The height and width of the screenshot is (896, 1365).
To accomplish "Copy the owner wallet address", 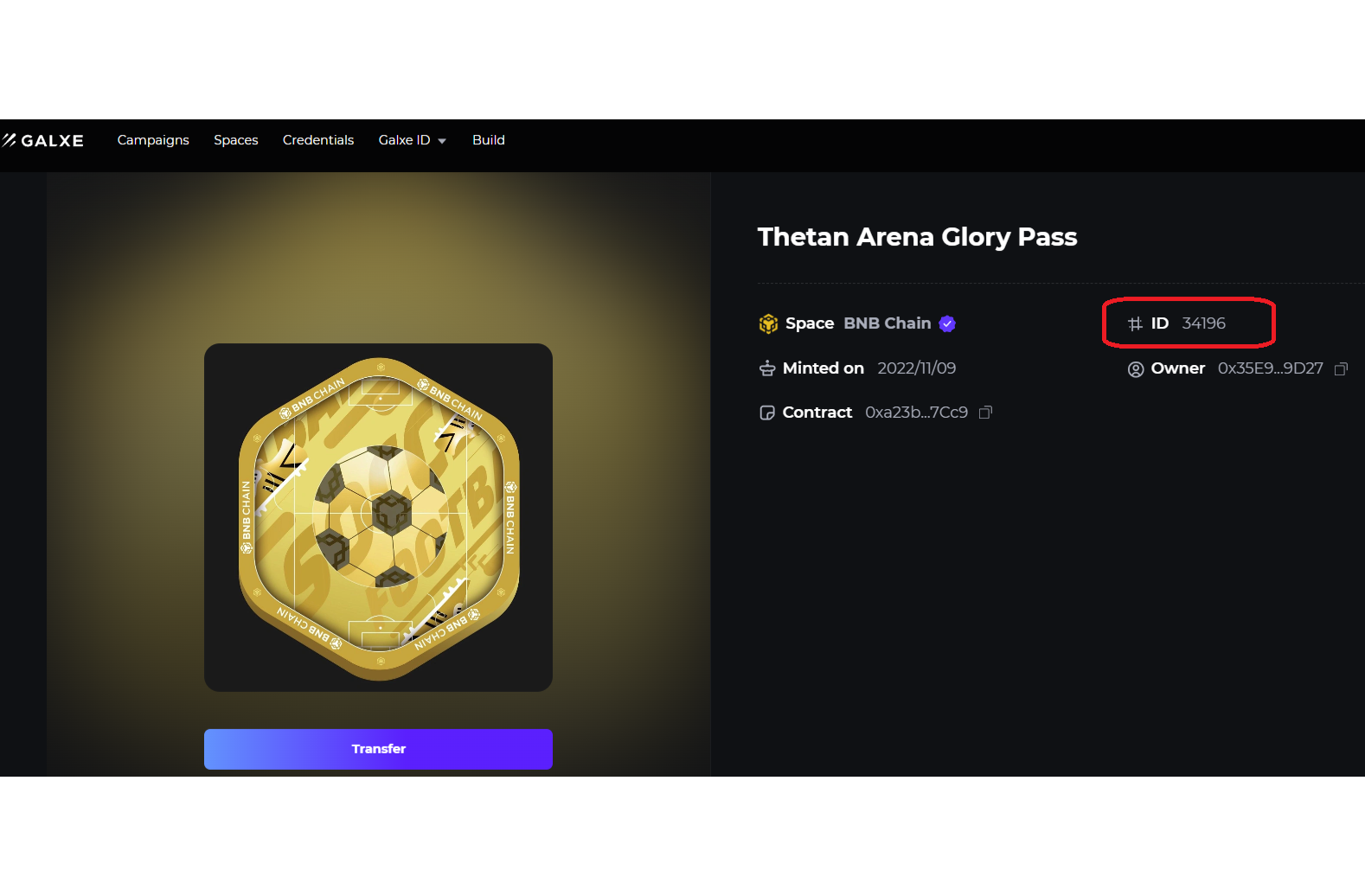I will click(x=1342, y=368).
